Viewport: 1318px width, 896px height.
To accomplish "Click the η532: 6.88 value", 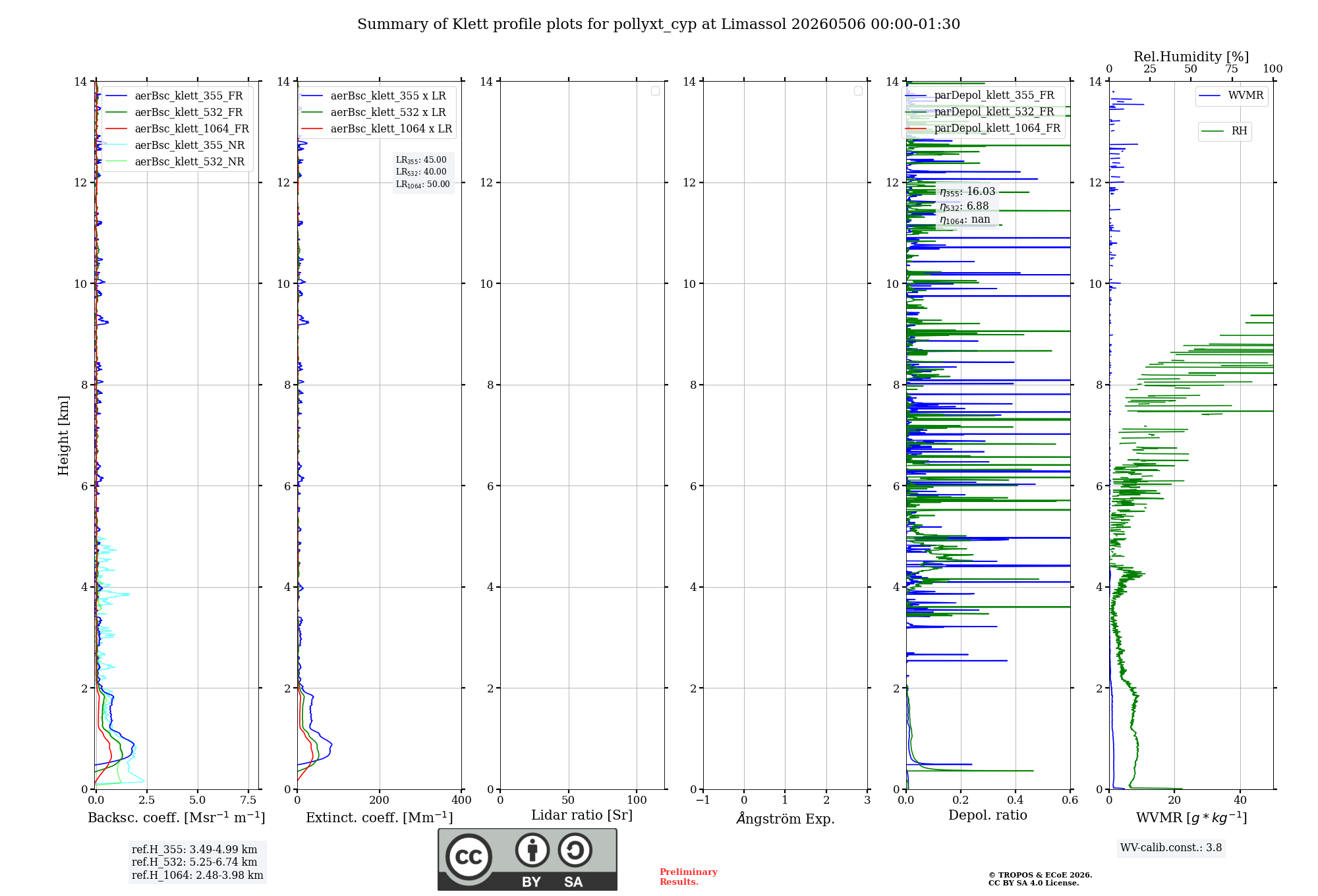I will click(964, 206).
